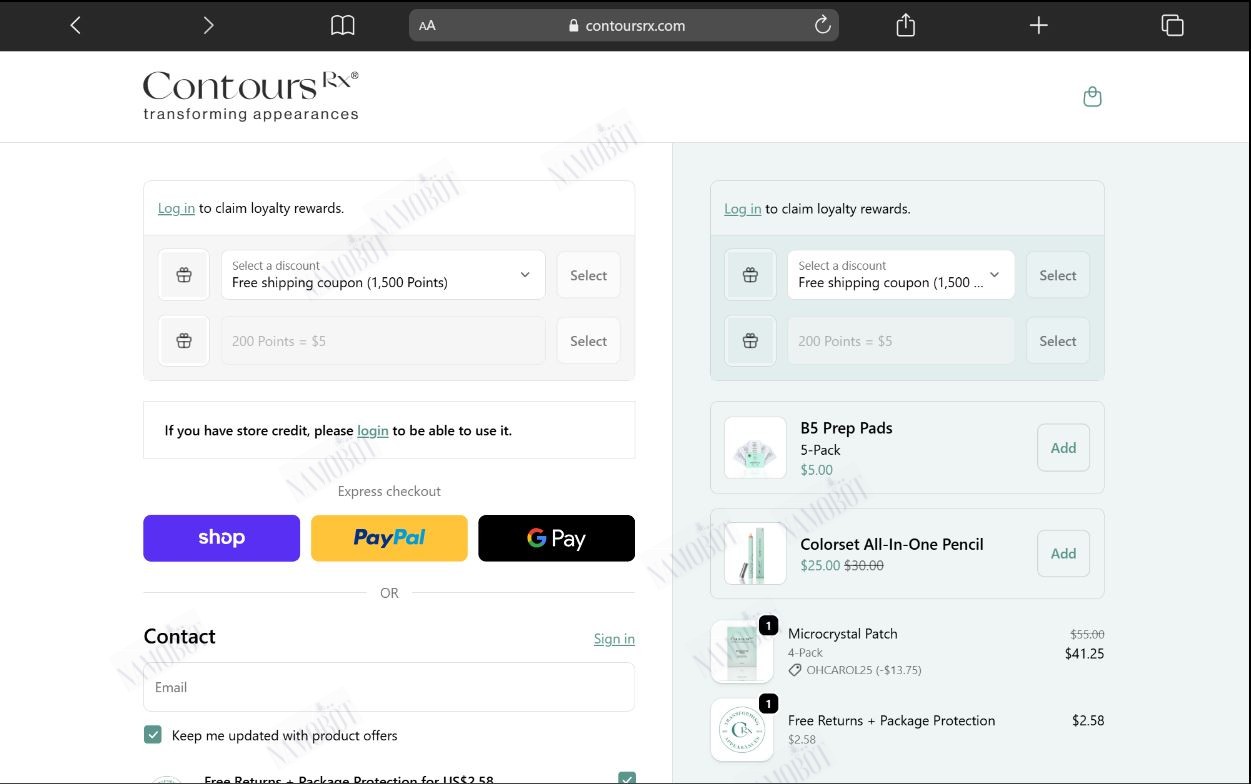Viewport: 1251px width, 784px height.
Task: Click Log in link in right loyalty box
Action: [742, 209]
